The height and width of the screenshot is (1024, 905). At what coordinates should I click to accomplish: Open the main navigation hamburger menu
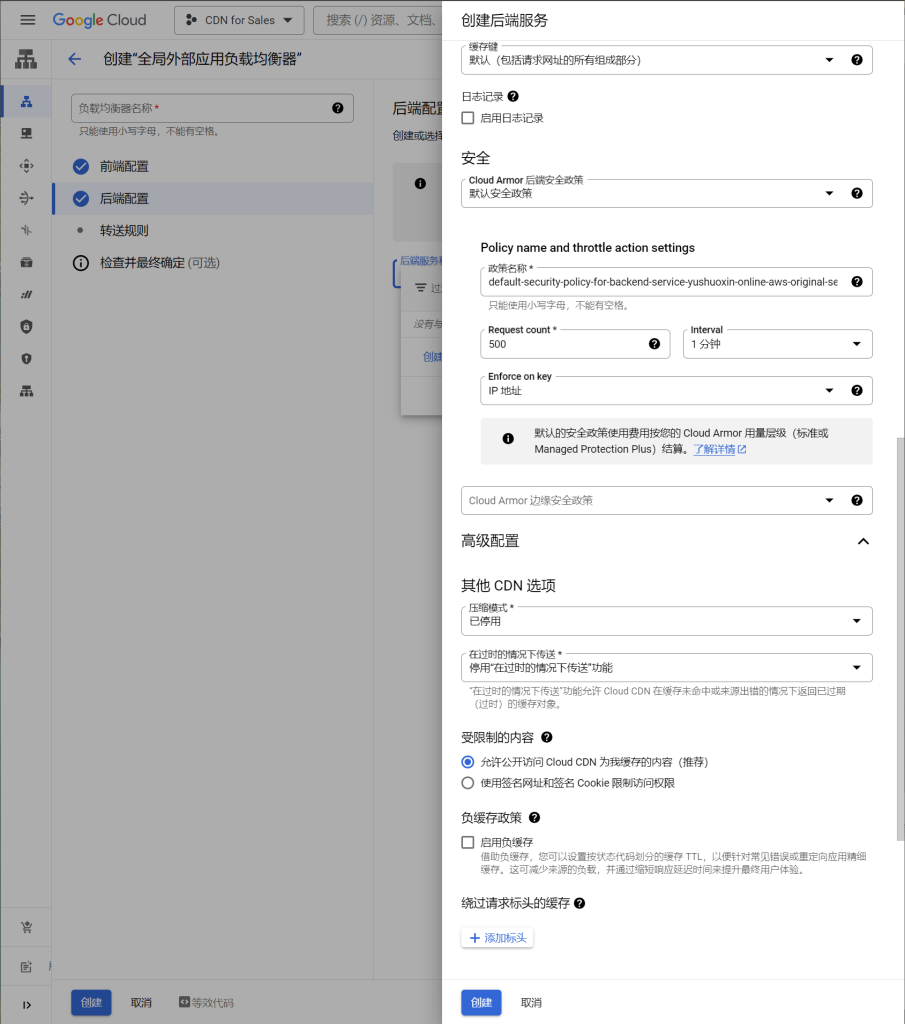27,20
